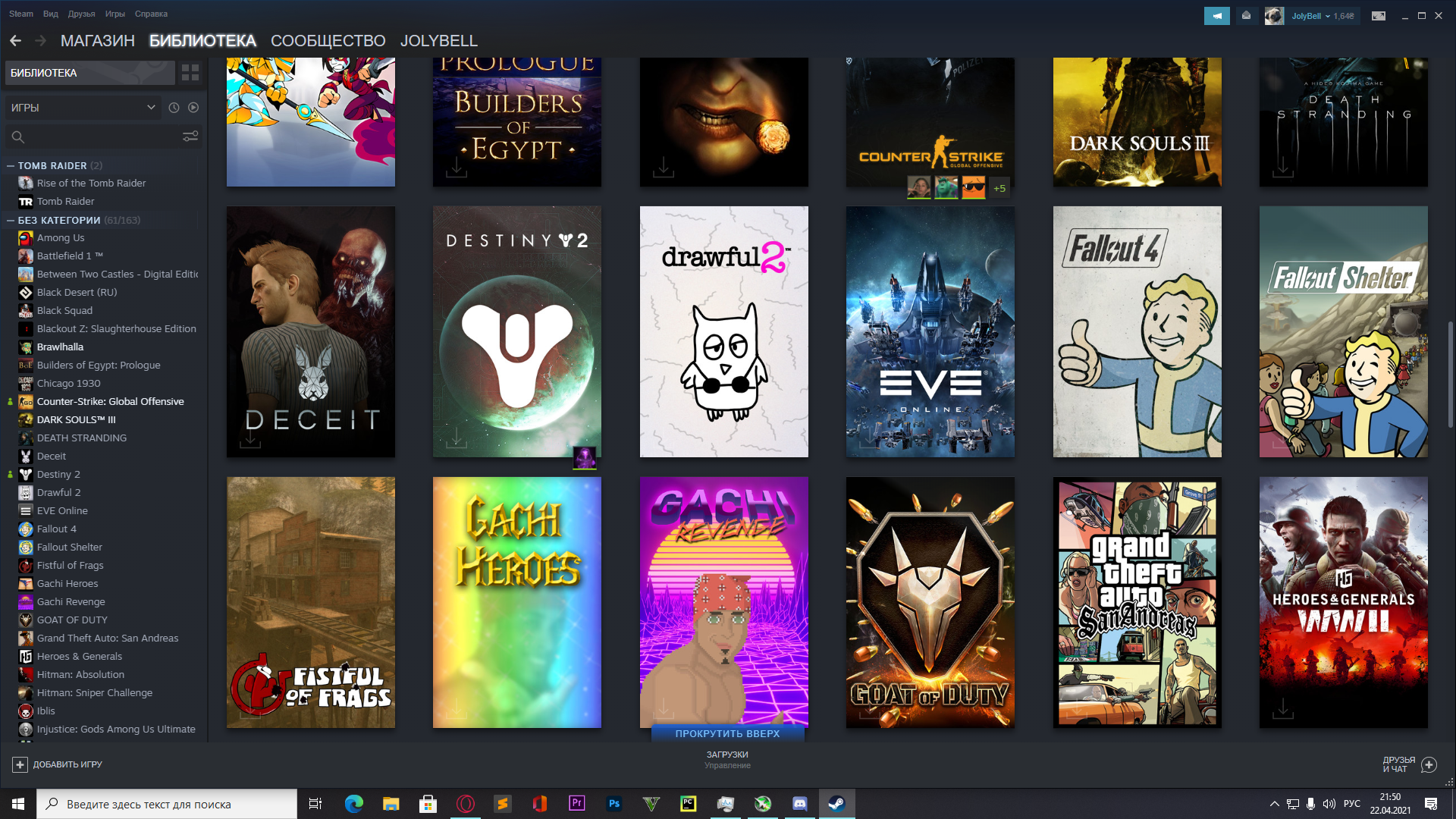Select Among Us in sidebar list
The width and height of the screenshot is (1456, 819).
point(61,237)
